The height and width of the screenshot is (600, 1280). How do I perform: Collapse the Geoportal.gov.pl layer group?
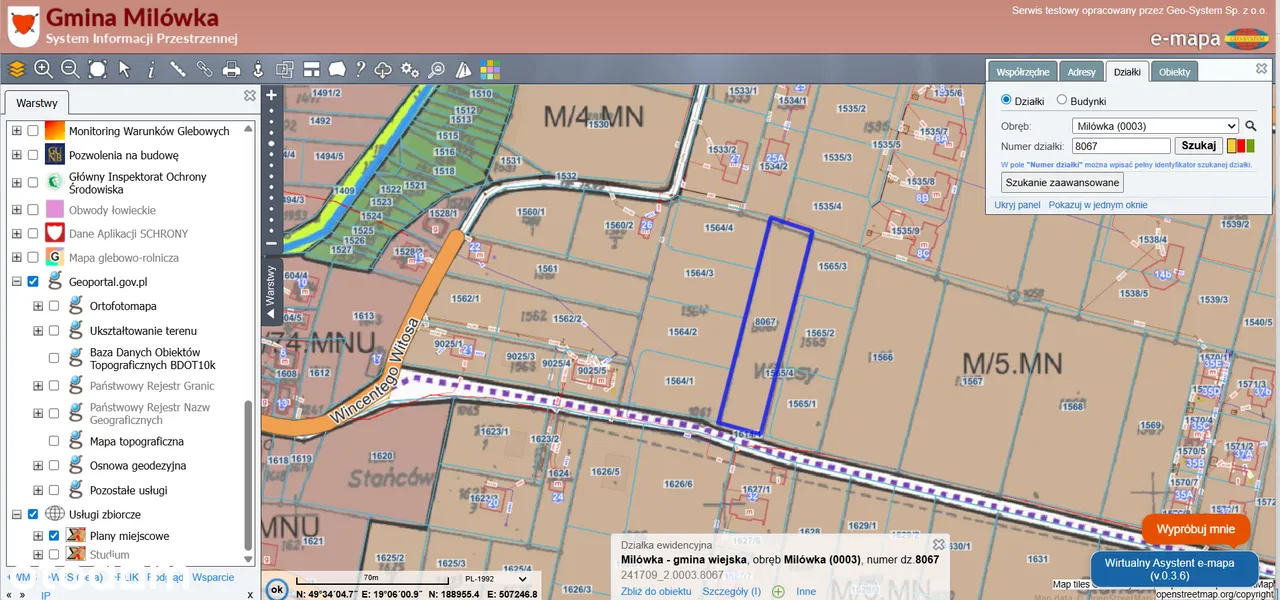(17, 282)
